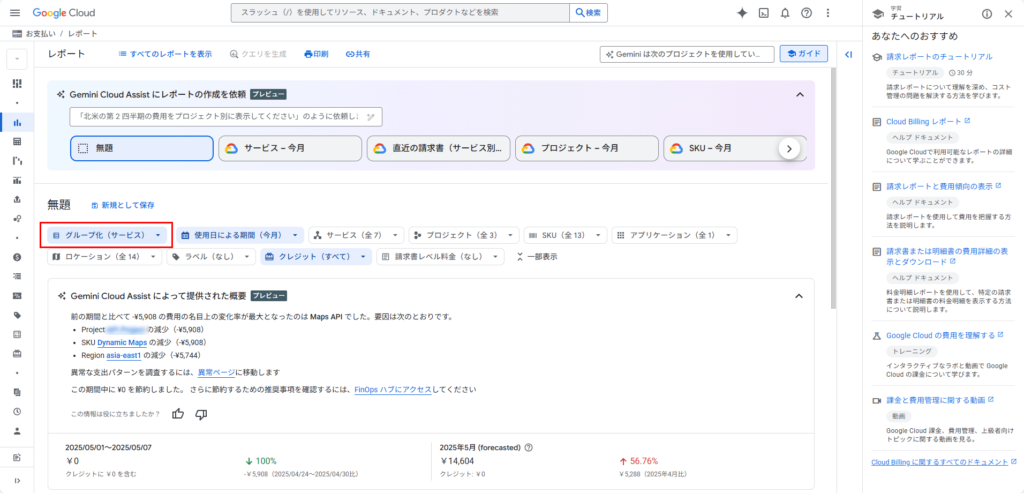The width and height of the screenshot is (1024, 493).
Task: Click the ガイド button
Action: [x=804, y=54]
